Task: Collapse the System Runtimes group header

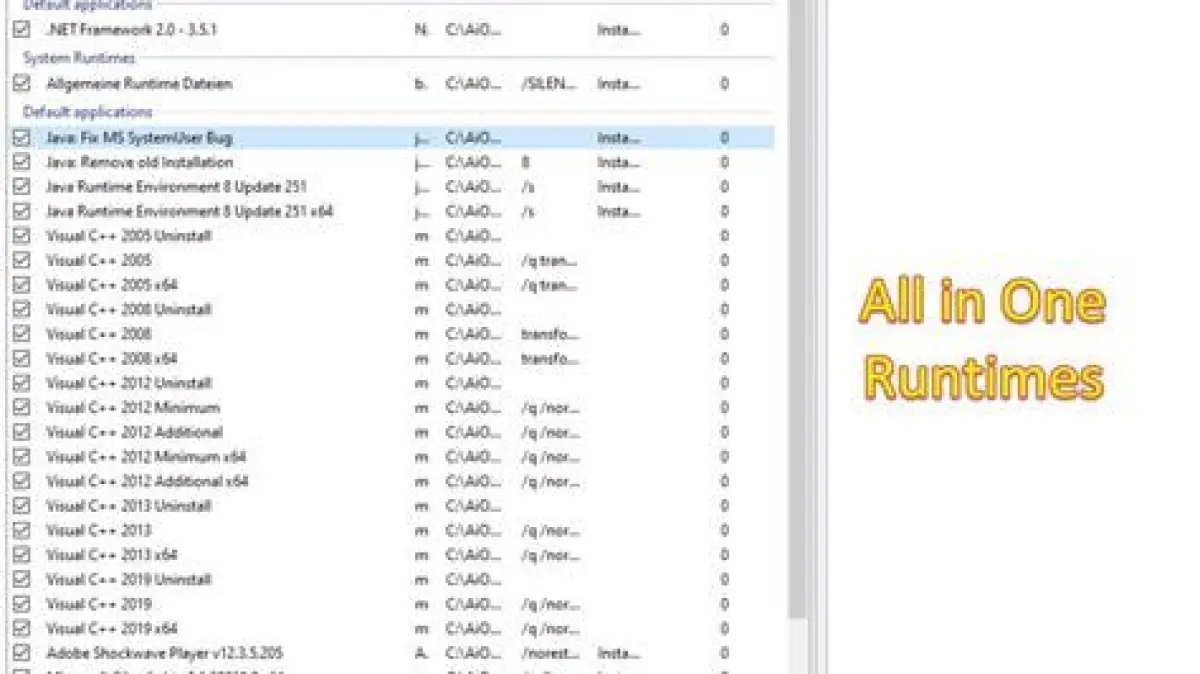Action: (x=78, y=58)
